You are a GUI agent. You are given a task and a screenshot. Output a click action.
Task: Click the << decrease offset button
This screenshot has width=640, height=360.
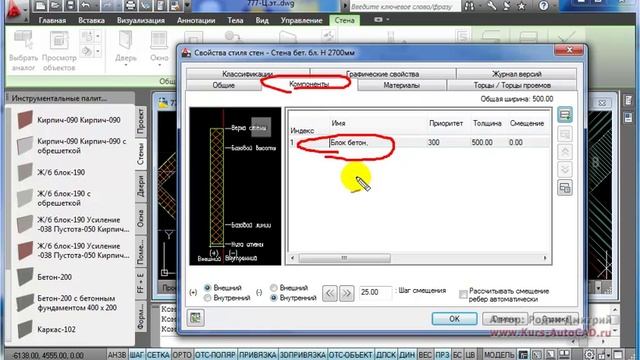(x=330, y=293)
